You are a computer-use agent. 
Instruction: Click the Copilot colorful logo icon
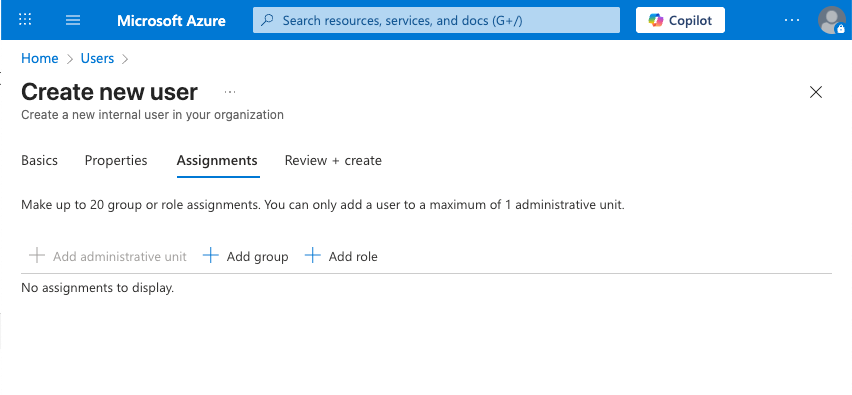tap(656, 21)
